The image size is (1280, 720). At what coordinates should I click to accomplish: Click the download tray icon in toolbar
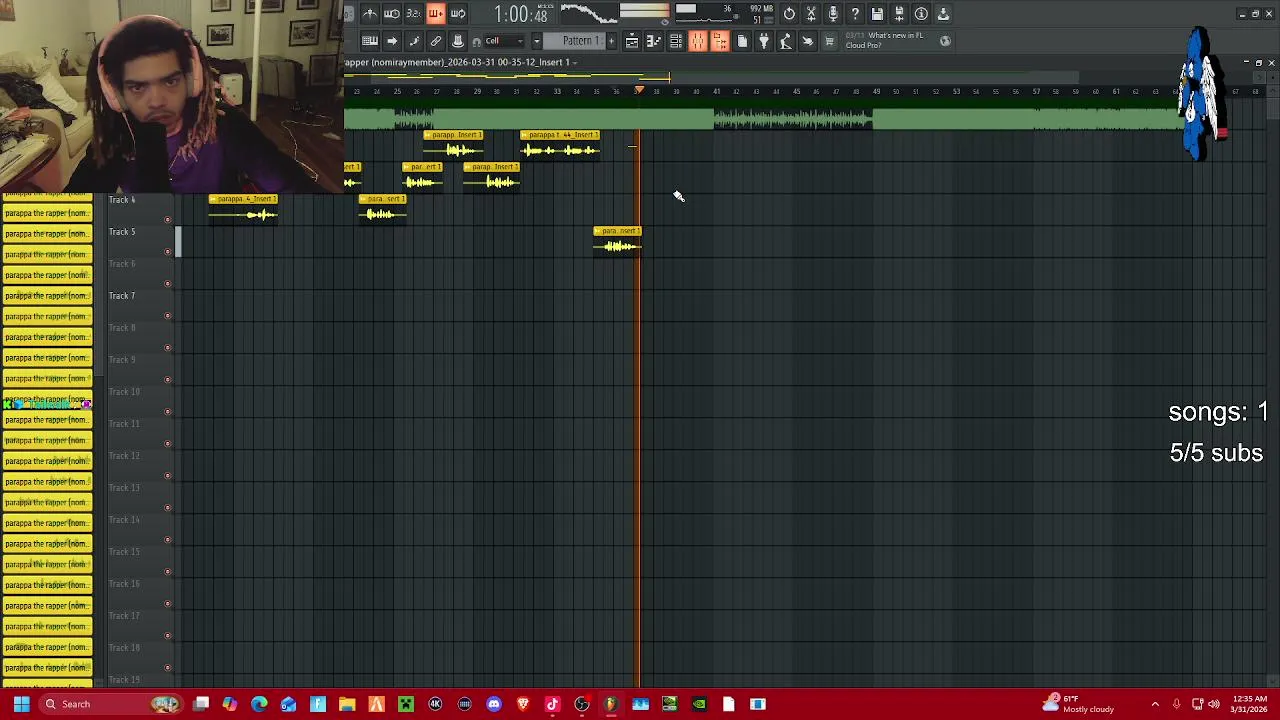[x=943, y=14]
